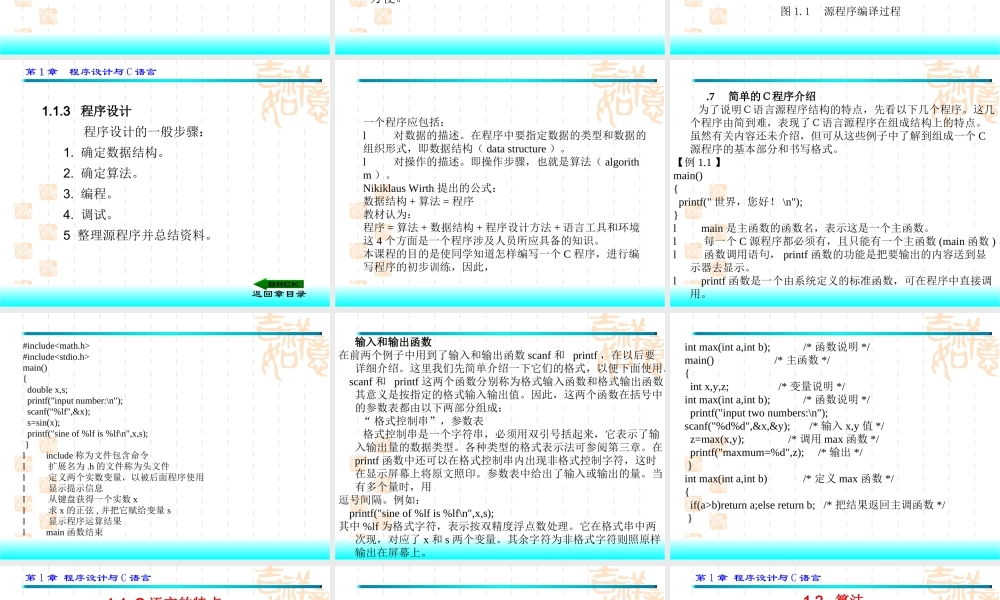Click the note 'include 称为文件包含命令'
This screenshot has width=1000, height=600.
click(x=98, y=455)
